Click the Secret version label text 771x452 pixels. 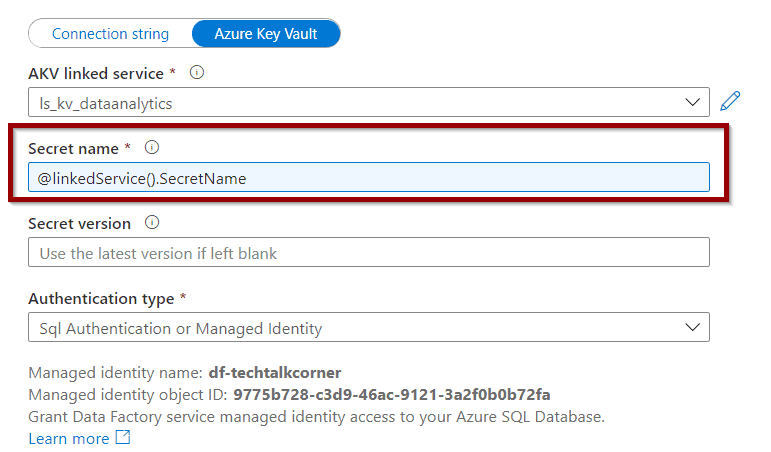80,224
